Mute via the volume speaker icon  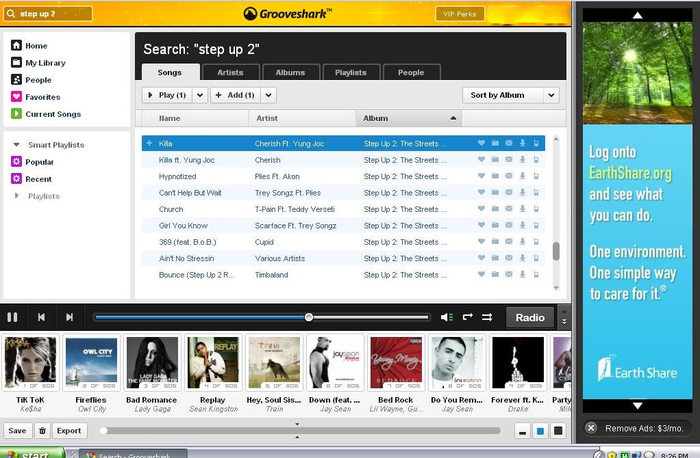pyautogui.click(x=447, y=317)
